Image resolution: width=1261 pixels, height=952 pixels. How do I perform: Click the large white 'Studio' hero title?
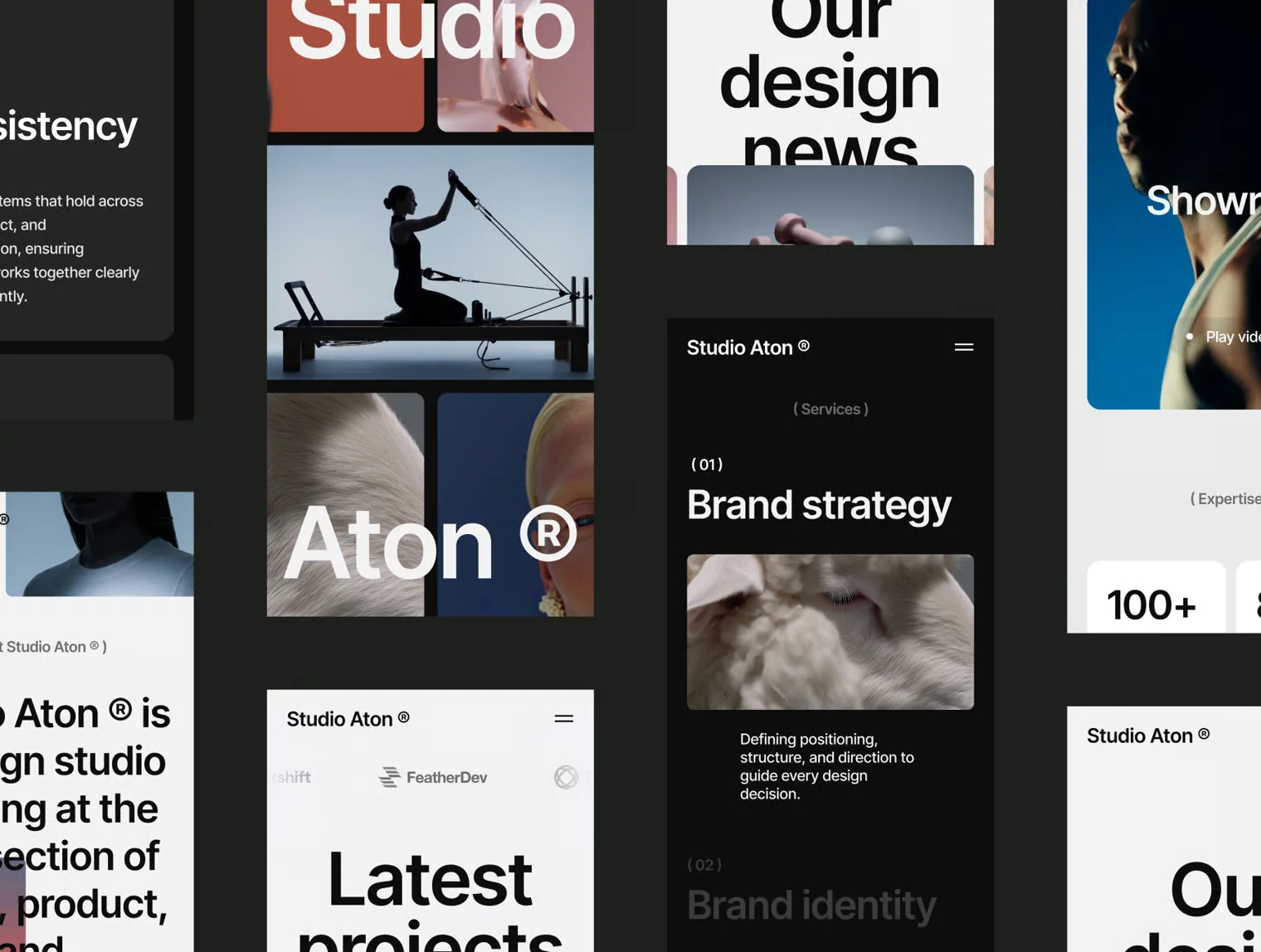pos(431,31)
